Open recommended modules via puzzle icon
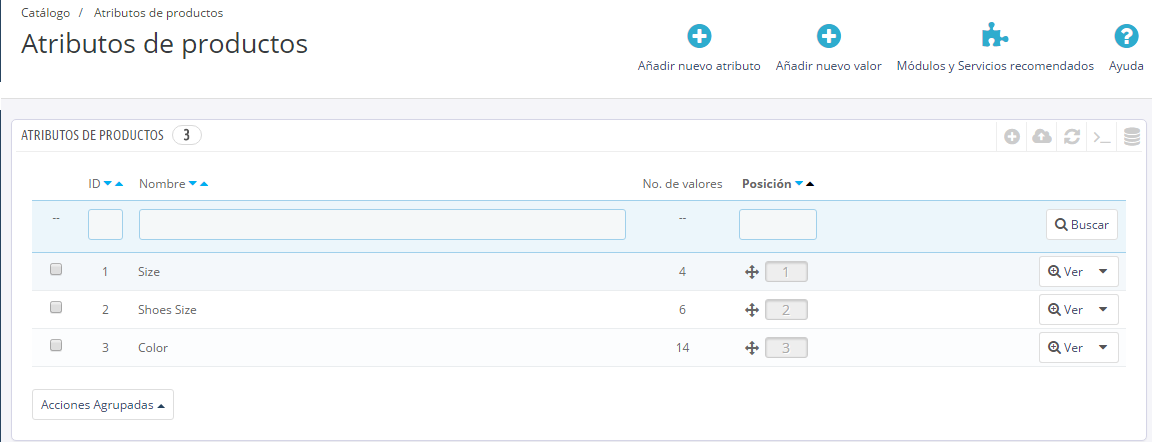 tap(994, 37)
